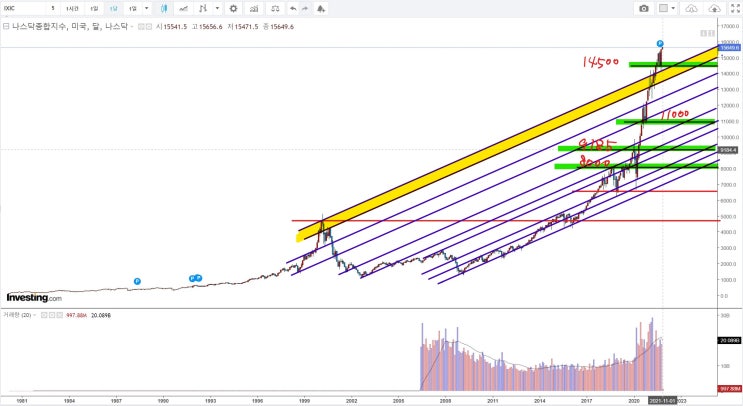The height and width of the screenshot is (406, 743).
Task: Select the 1달 button beside the dropdown
Action: click(x=133, y=9)
